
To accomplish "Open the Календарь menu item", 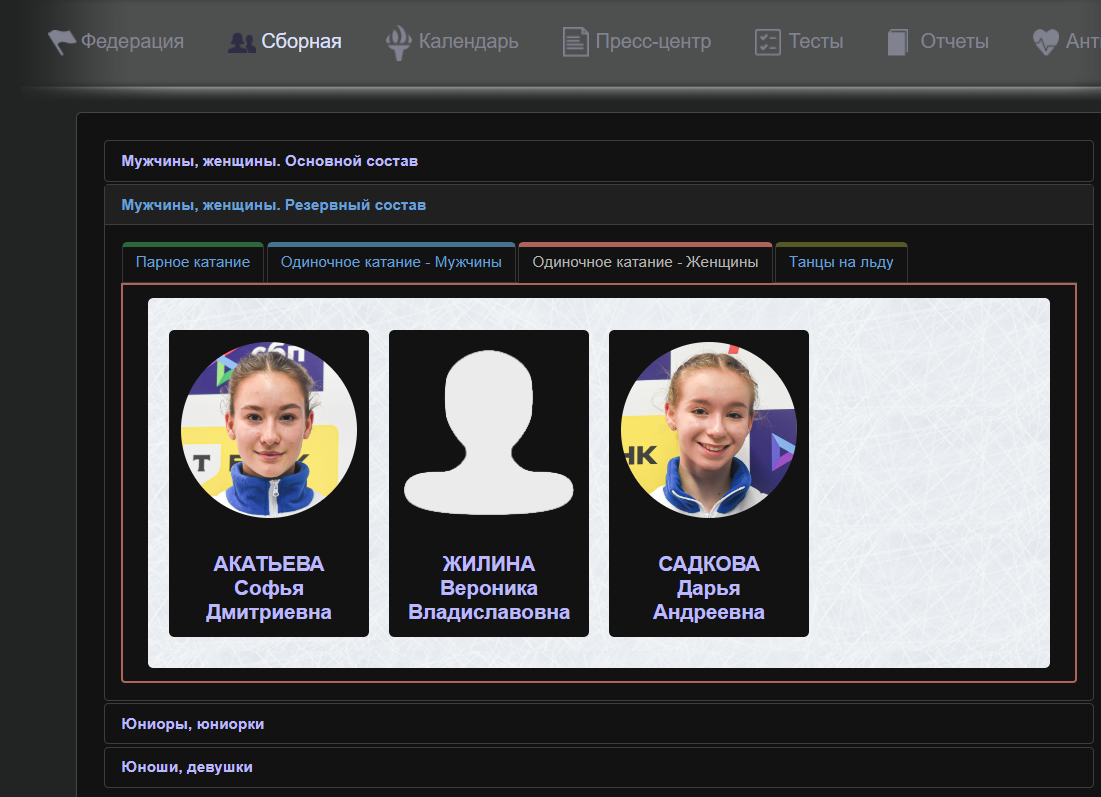I will (x=468, y=42).
